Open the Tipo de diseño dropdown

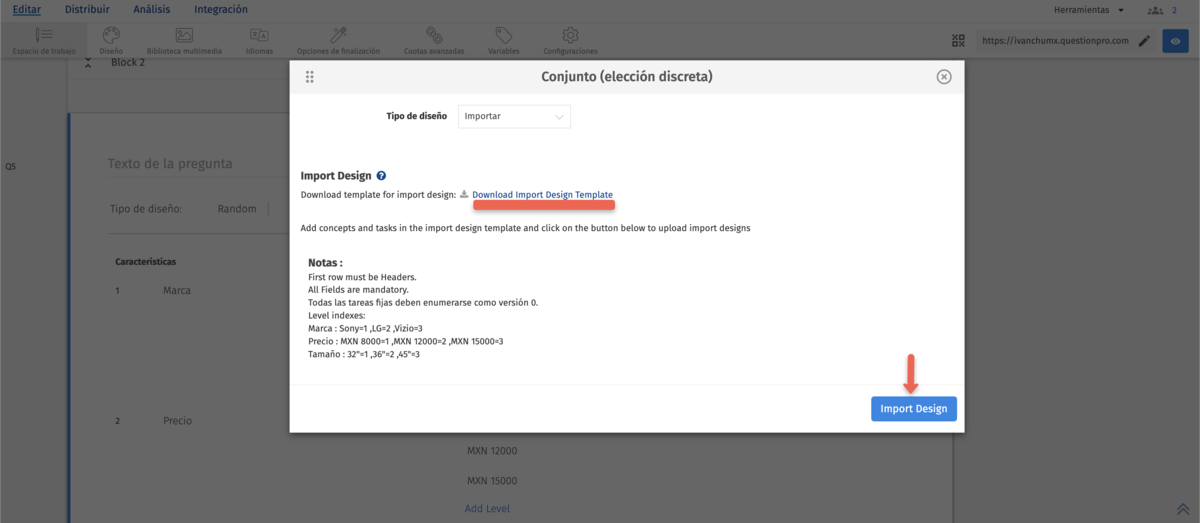[514, 116]
